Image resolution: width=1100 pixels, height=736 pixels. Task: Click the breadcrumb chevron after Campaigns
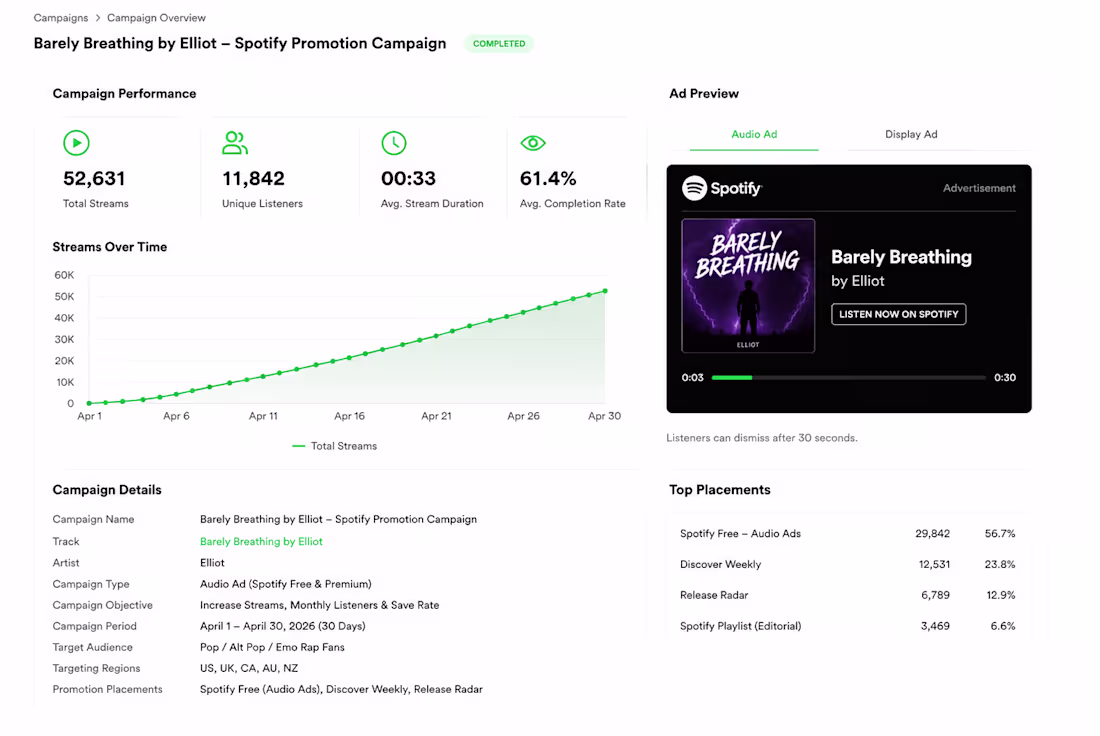tap(98, 18)
